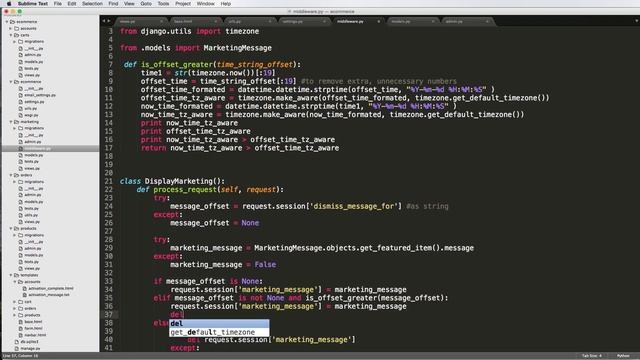Screen dimensions: 640x360
Task: Expand the migrations folder under marketing
Action: 15,128
